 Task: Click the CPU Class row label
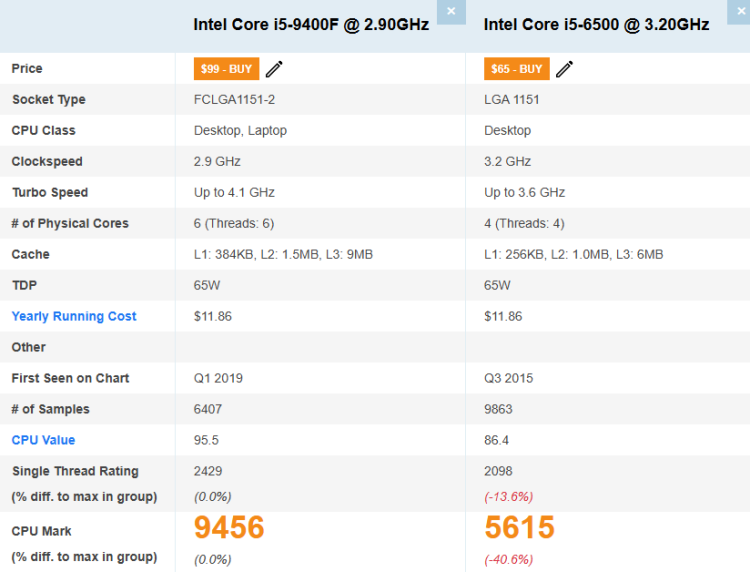tap(44, 131)
